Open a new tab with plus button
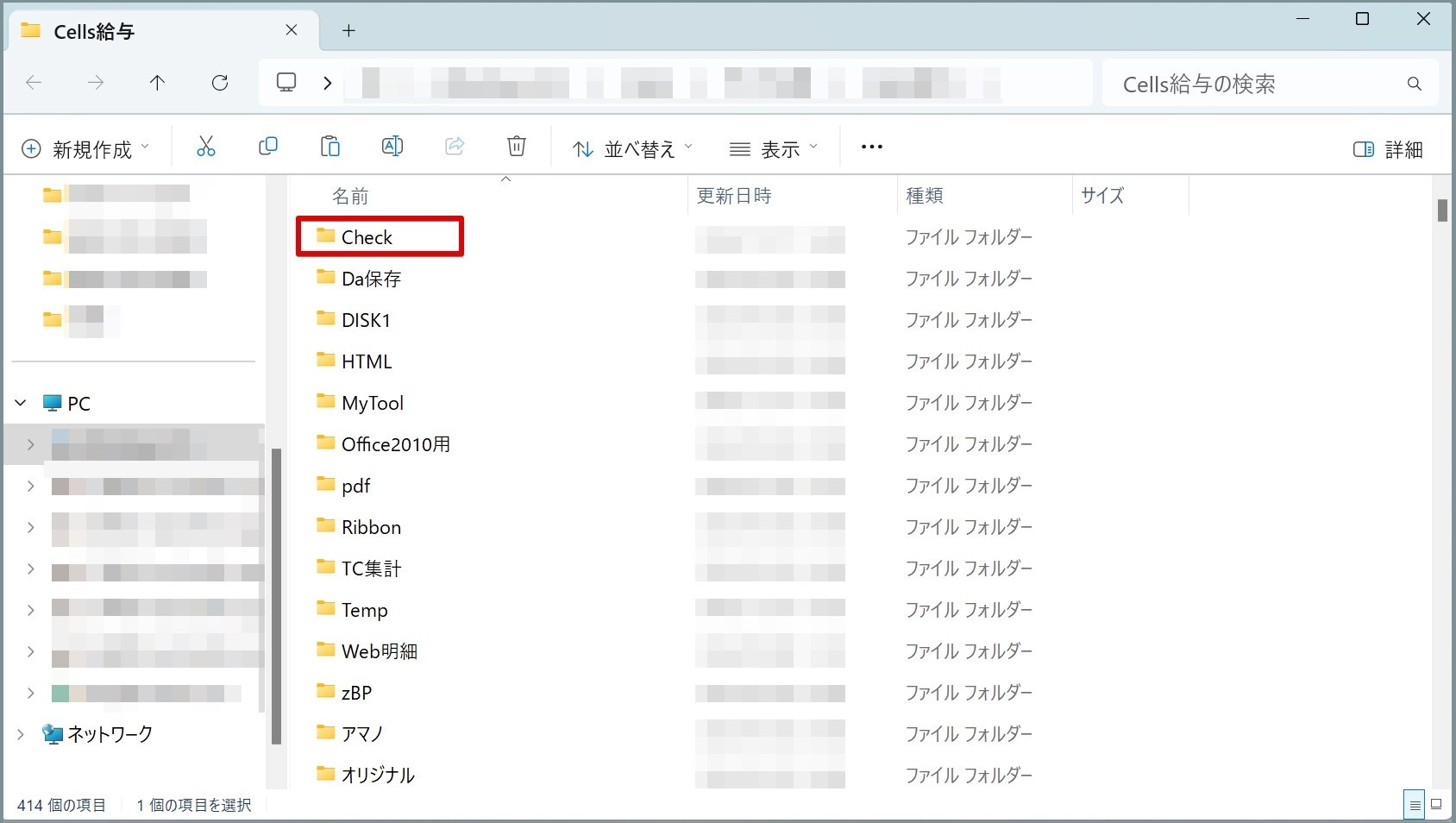 [348, 31]
